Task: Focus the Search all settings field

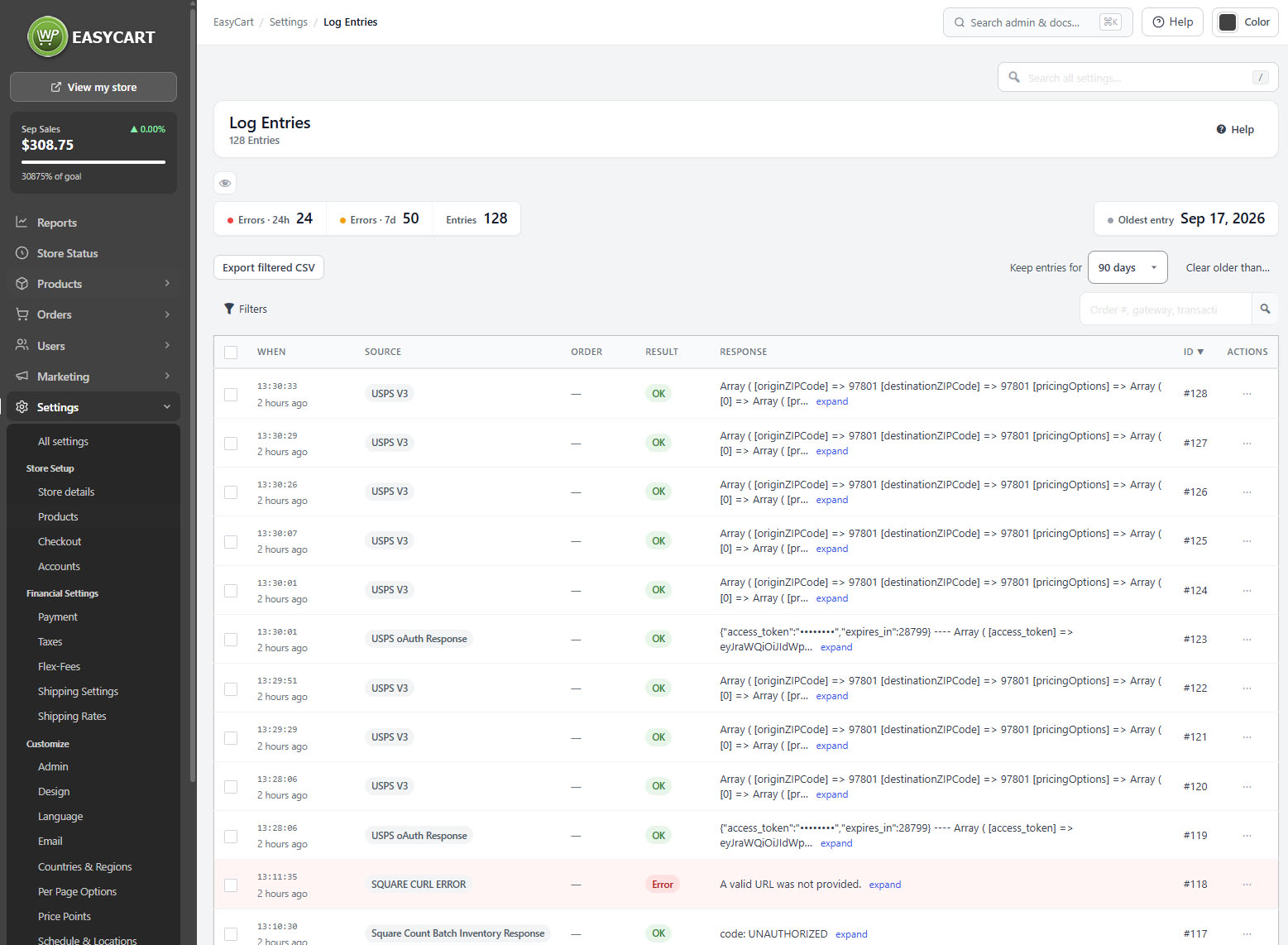Action: [x=1138, y=78]
